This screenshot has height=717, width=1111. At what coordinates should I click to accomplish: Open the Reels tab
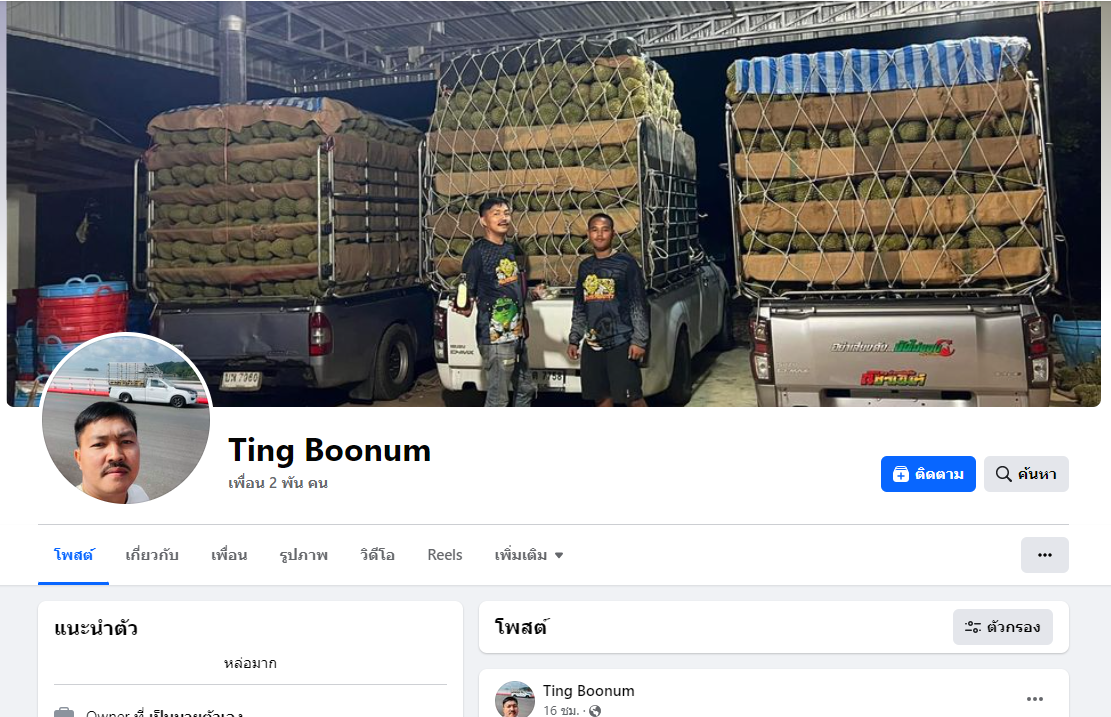tap(445, 555)
